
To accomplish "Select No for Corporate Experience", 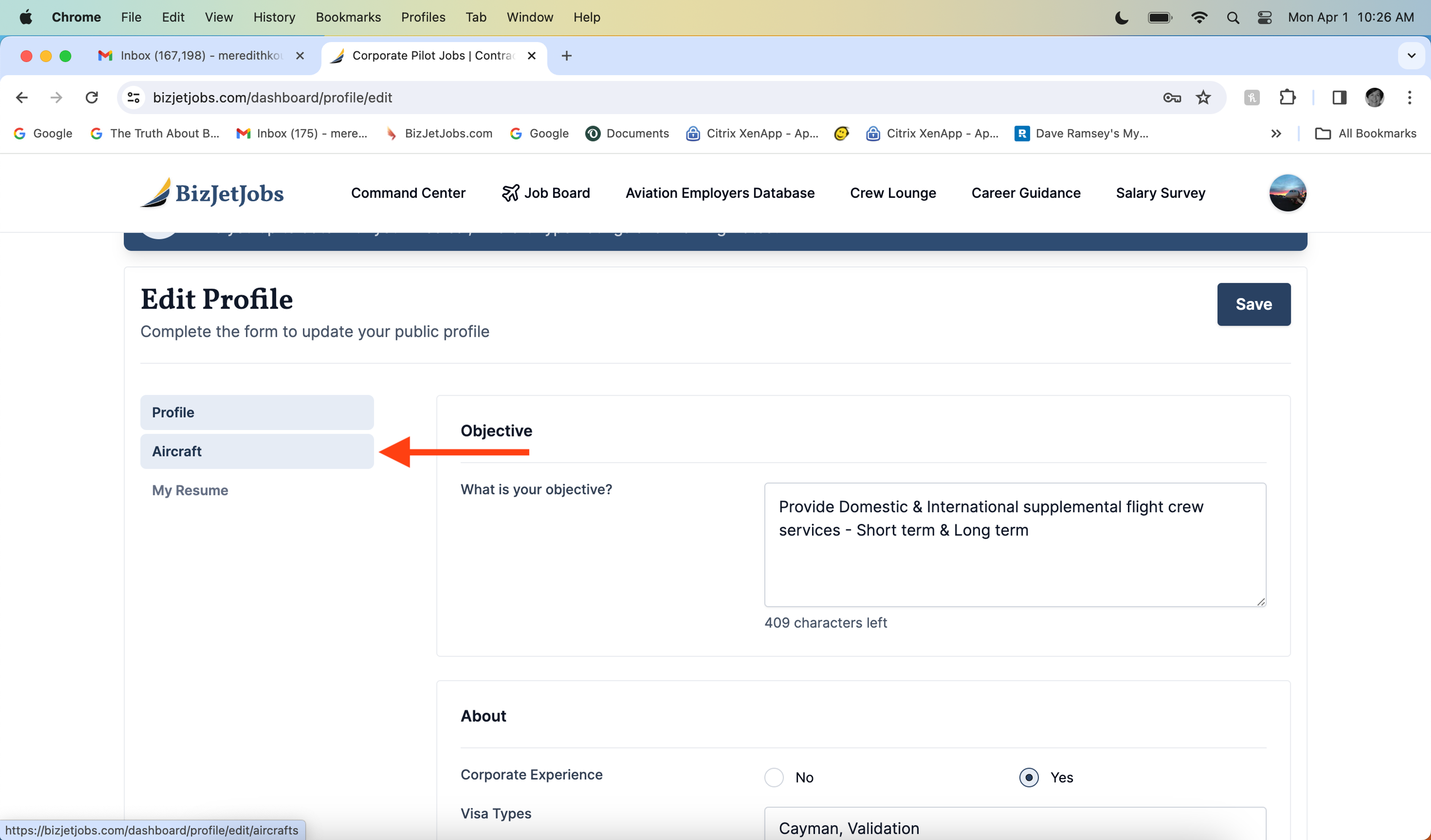I will (773, 777).
